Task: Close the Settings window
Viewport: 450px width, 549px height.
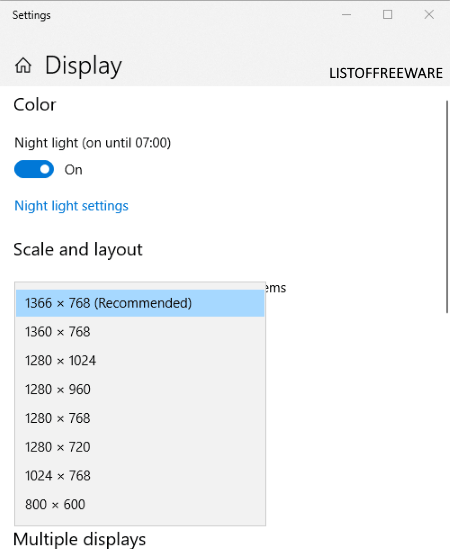Action: click(x=429, y=15)
